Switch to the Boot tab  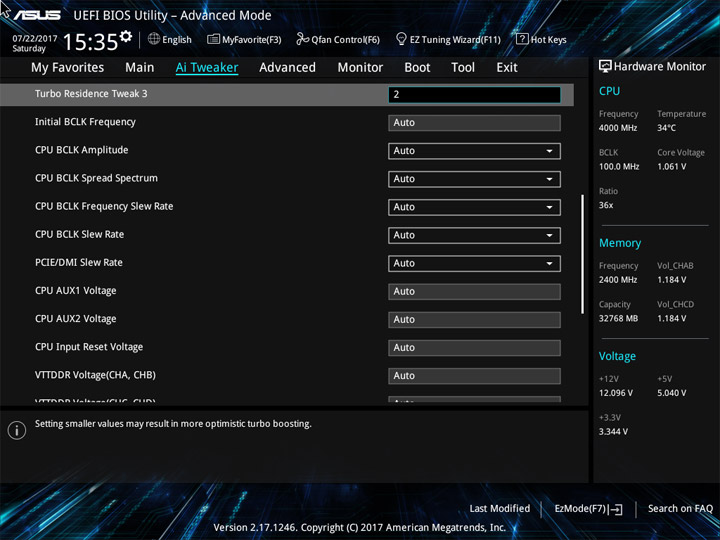point(417,68)
